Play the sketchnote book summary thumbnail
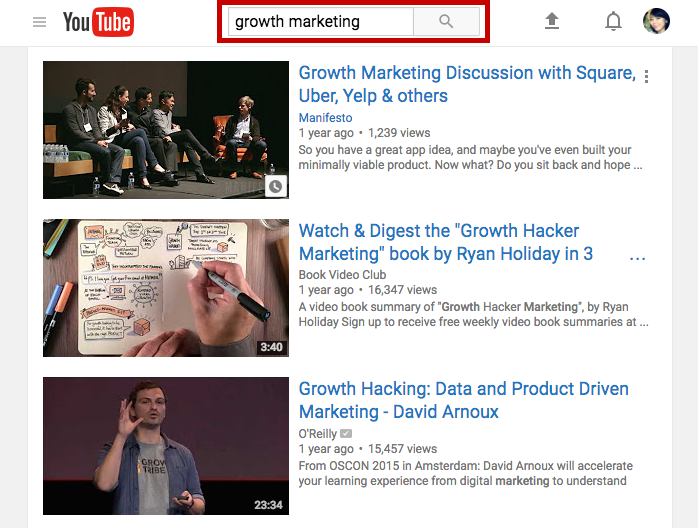This screenshot has height=528, width=698. point(166,288)
